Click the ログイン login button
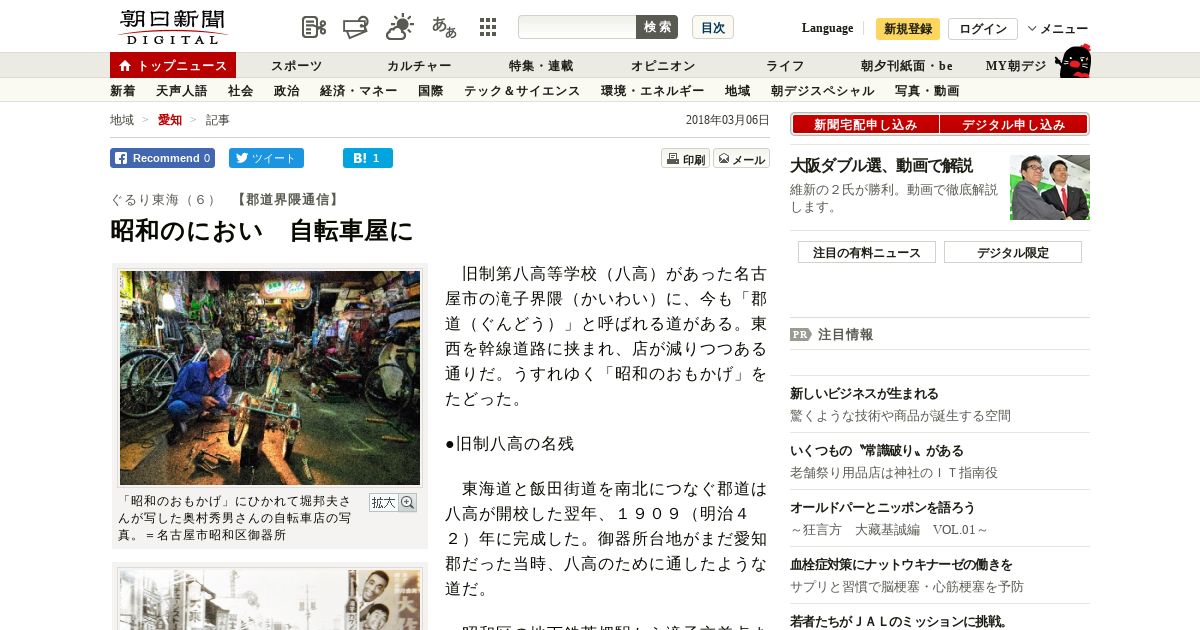 point(983,29)
